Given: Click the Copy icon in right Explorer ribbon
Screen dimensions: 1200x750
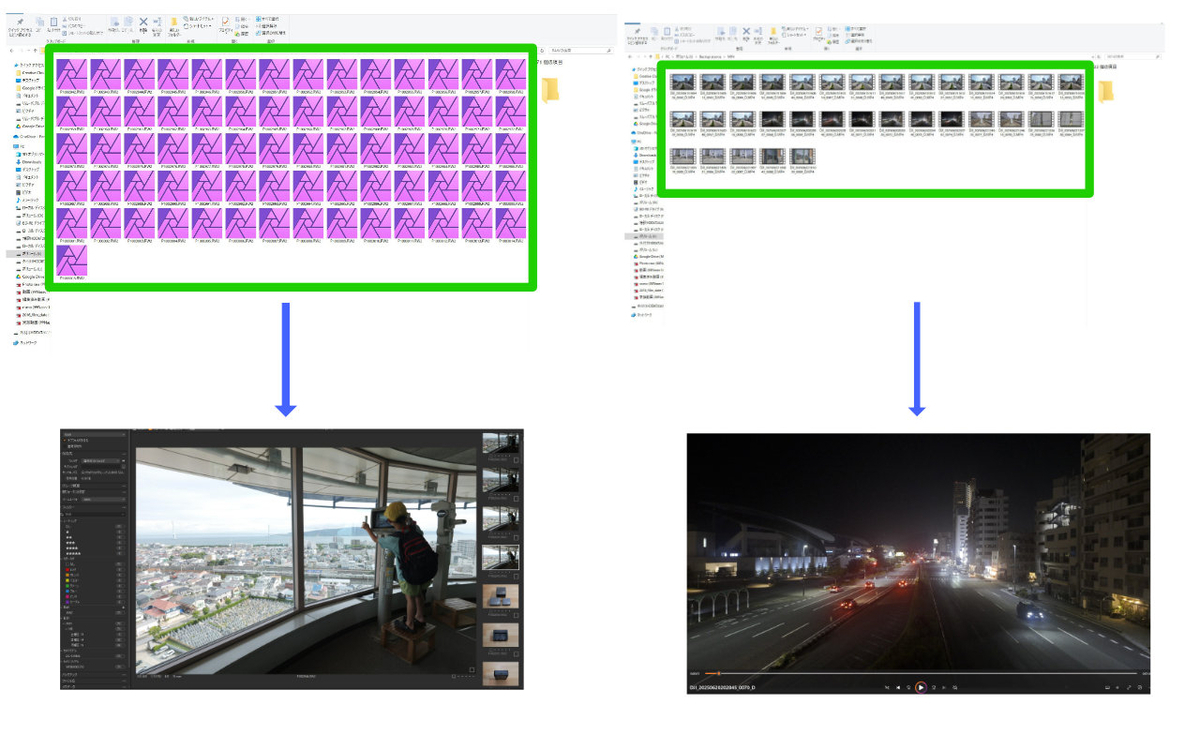Looking at the screenshot, I should [x=654, y=32].
